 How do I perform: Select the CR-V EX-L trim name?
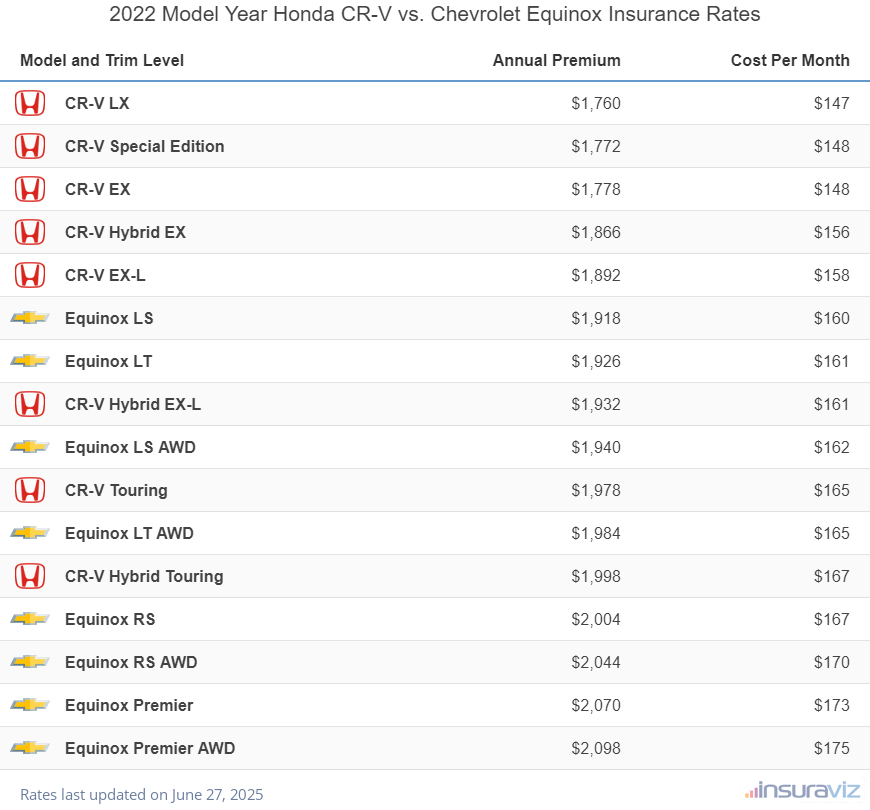(105, 275)
